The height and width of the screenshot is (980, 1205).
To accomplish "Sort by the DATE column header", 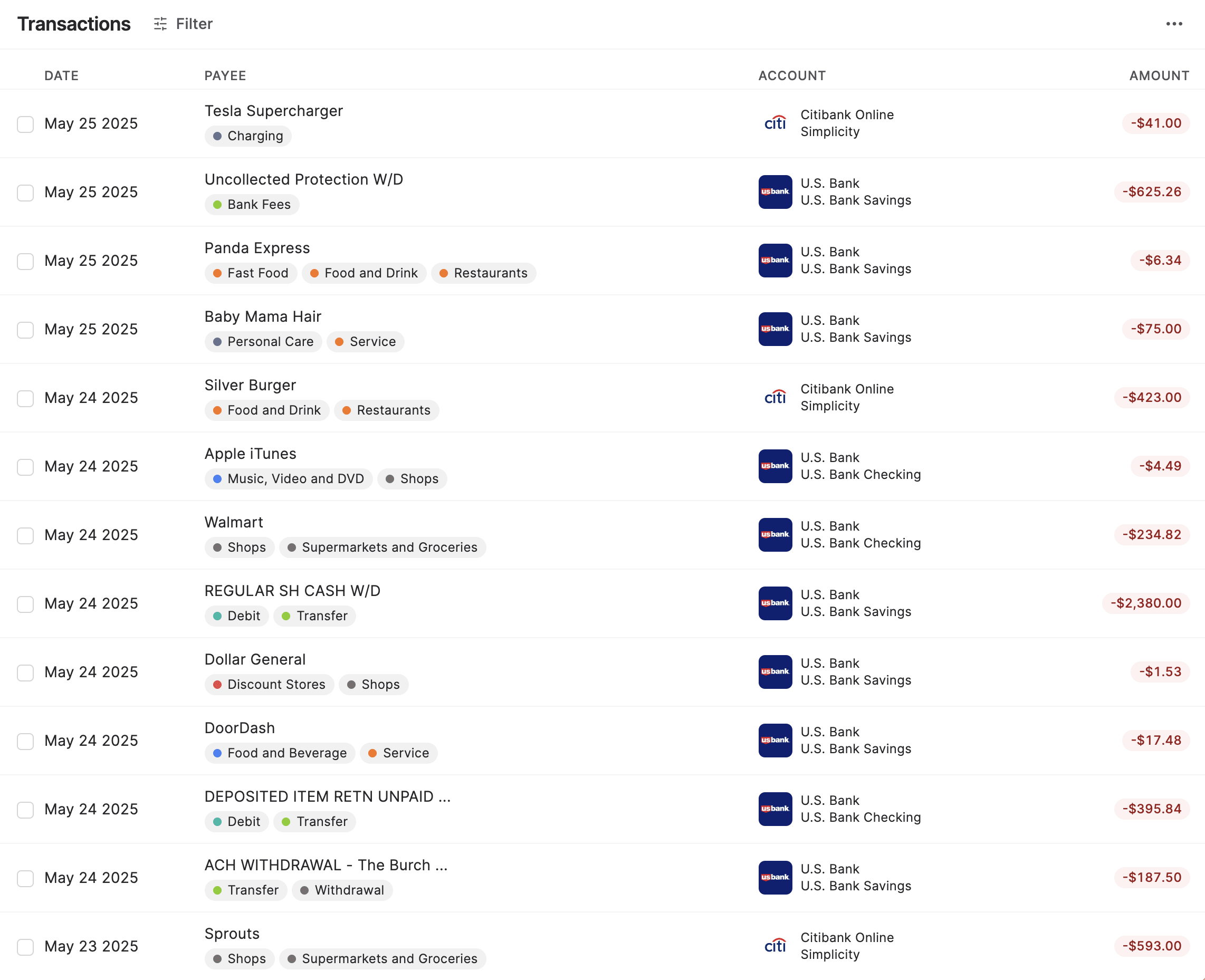I will point(62,75).
